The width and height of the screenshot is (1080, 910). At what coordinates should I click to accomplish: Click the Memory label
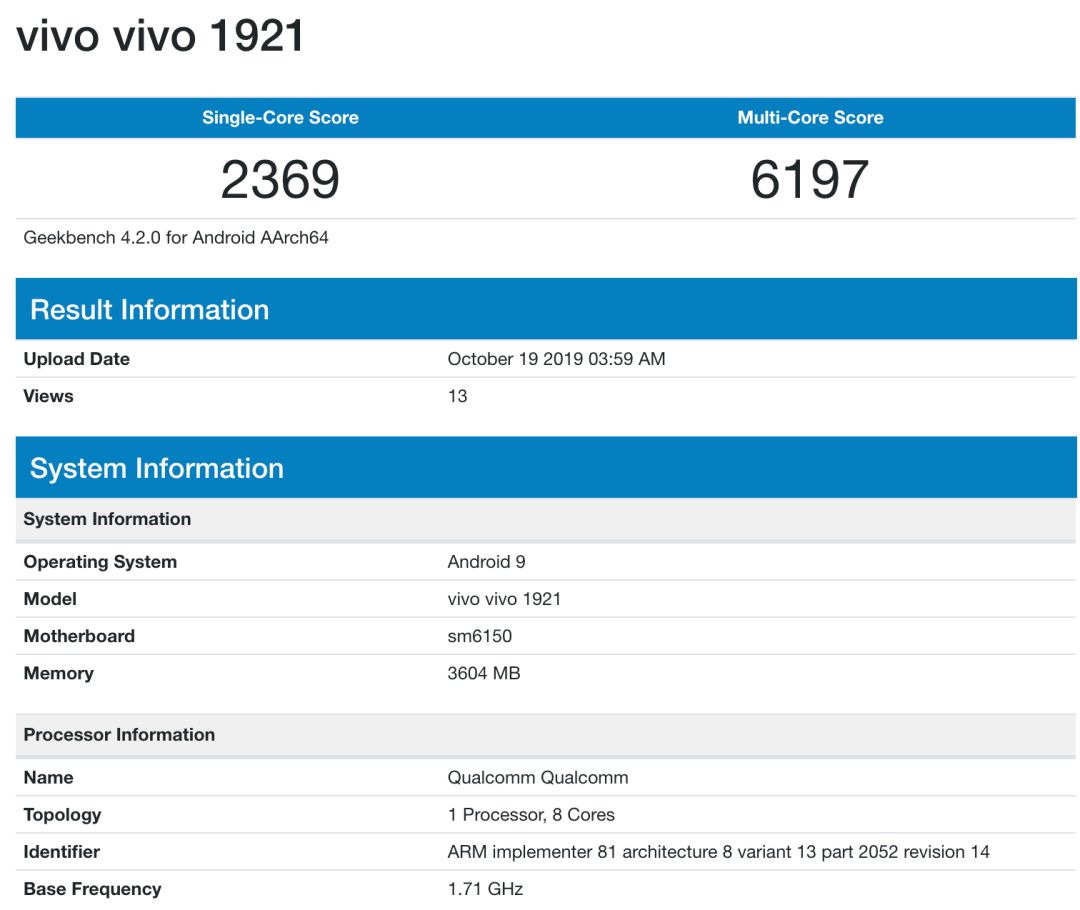tap(59, 674)
